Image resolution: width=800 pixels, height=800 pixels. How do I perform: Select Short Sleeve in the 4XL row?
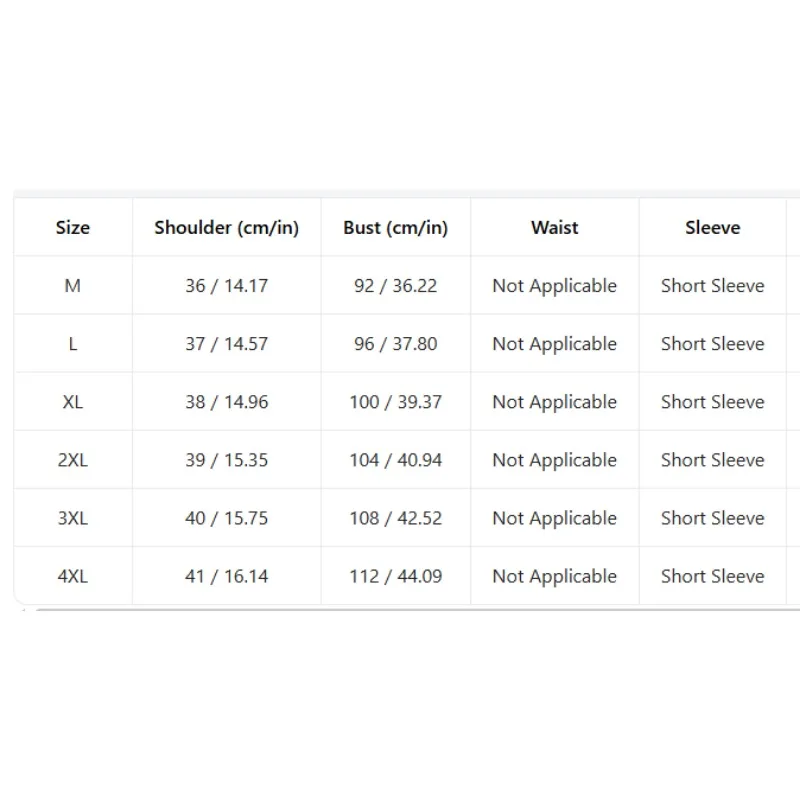coord(712,577)
